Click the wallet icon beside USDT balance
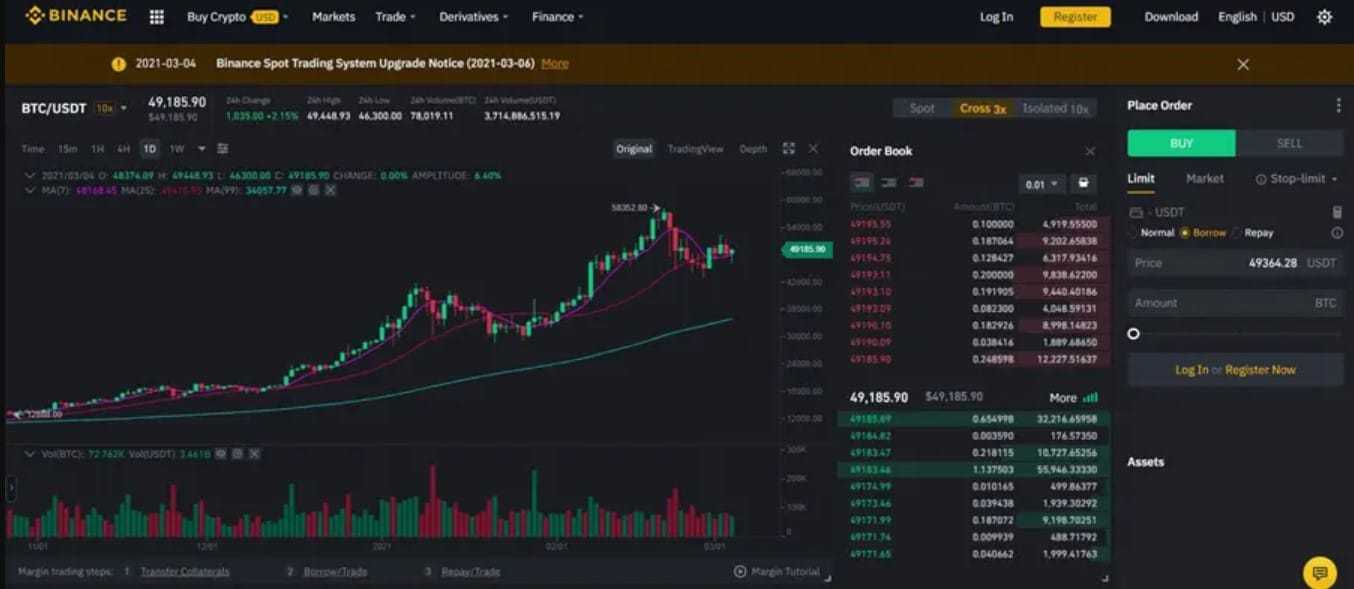The height and width of the screenshot is (589, 1354). (x=1134, y=212)
